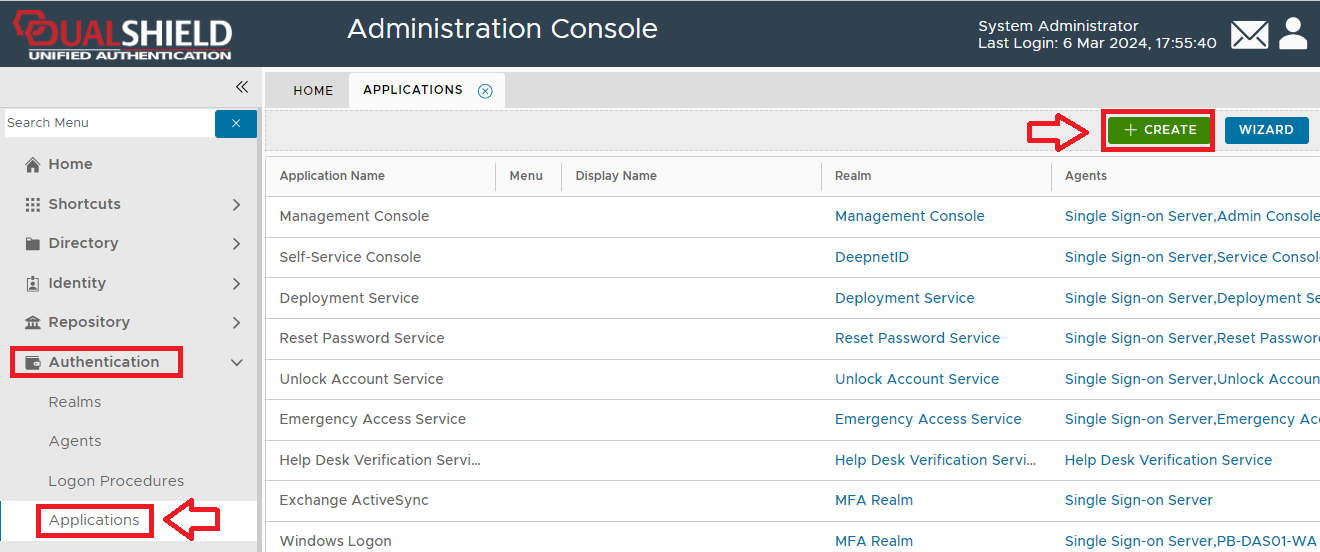Click the Repository bank icon

(33, 323)
